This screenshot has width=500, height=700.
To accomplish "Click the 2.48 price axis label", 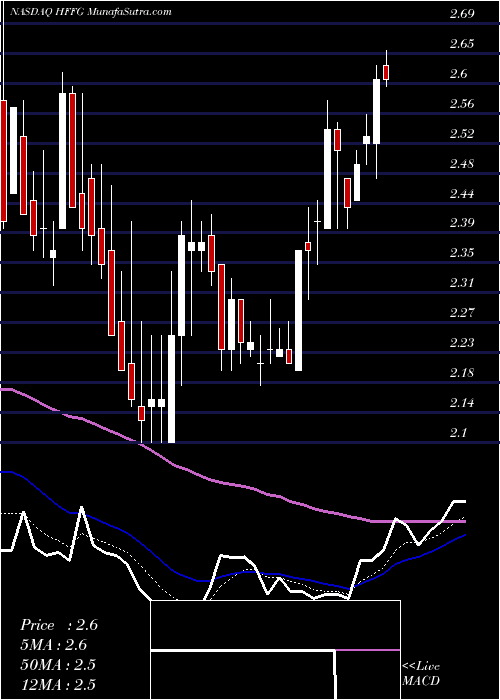I will tap(461, 164).
